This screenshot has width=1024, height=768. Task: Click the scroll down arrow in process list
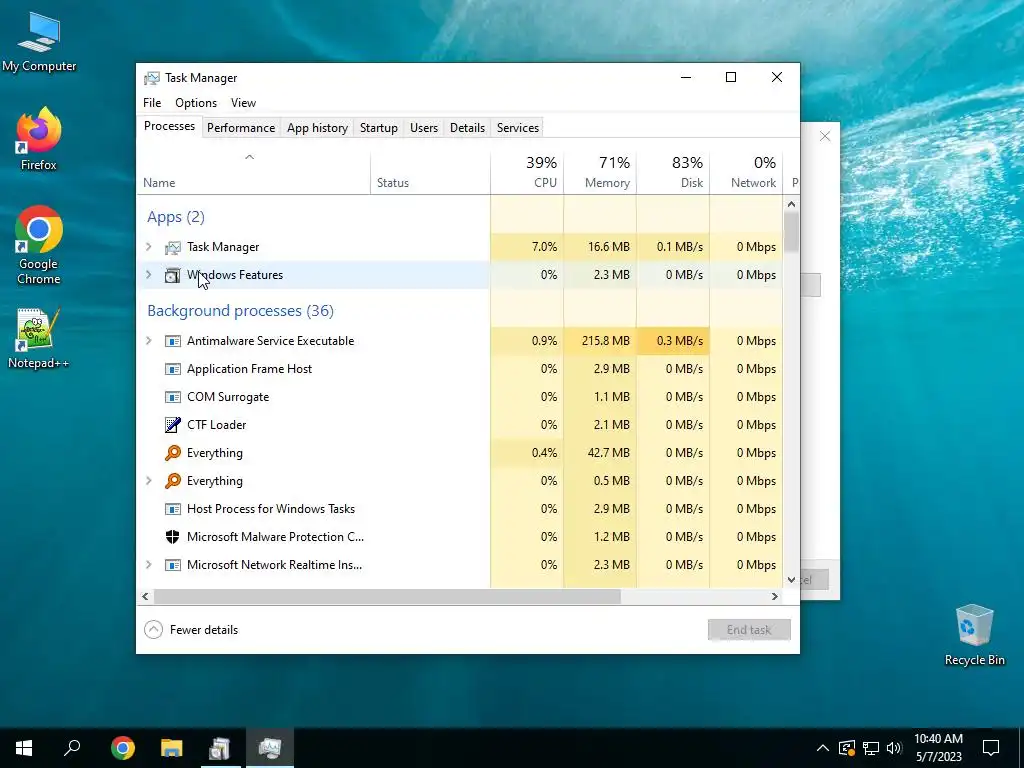point(792,579)
